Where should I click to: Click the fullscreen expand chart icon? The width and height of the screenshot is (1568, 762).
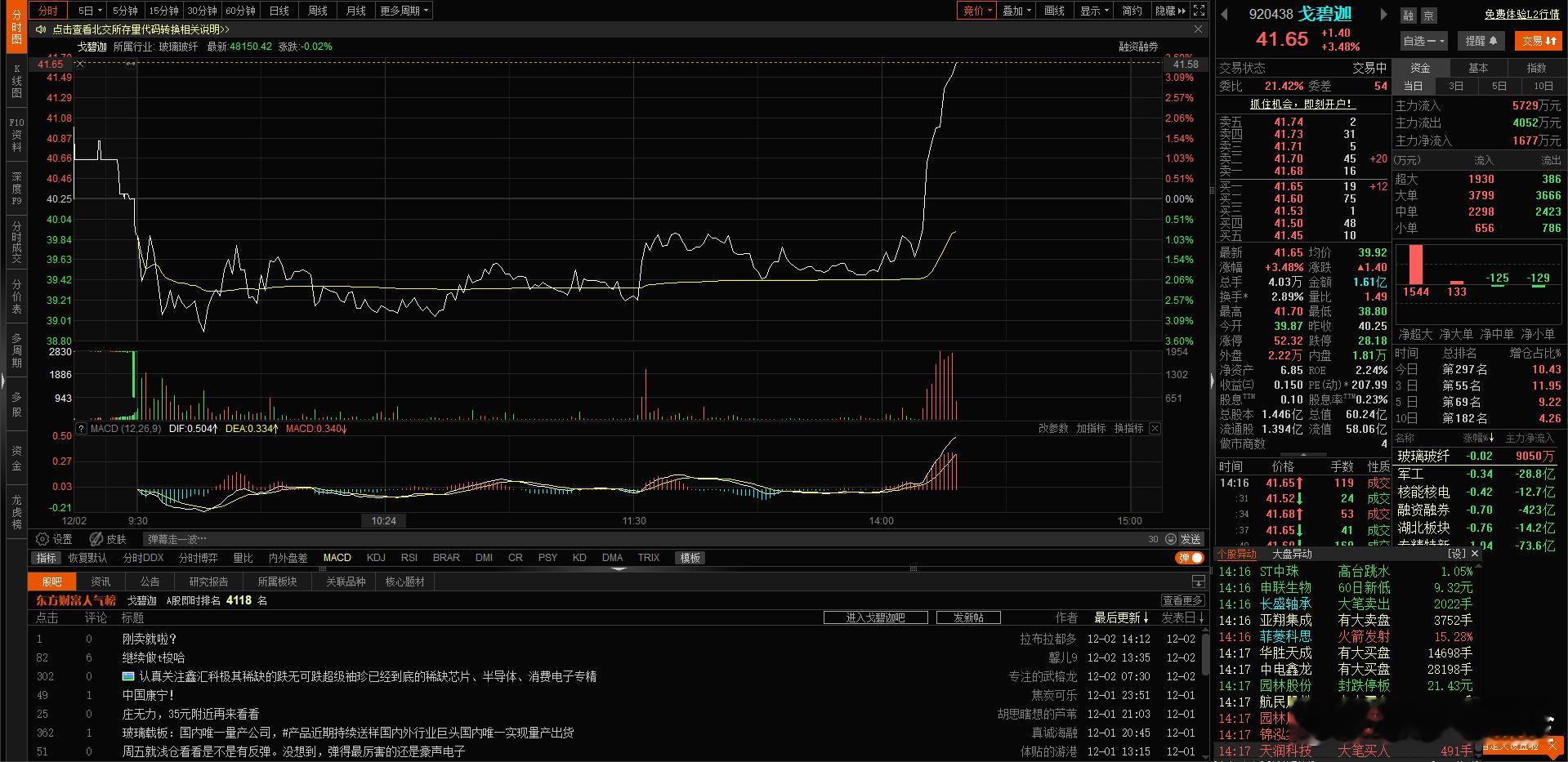pos(1199,11)
